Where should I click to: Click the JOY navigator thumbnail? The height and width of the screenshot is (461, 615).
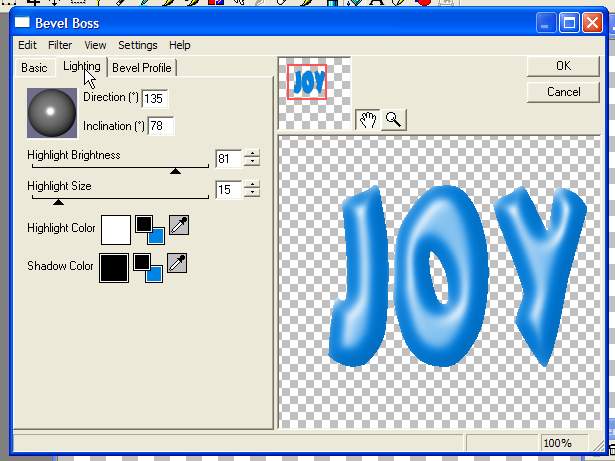tap(314, 93)
